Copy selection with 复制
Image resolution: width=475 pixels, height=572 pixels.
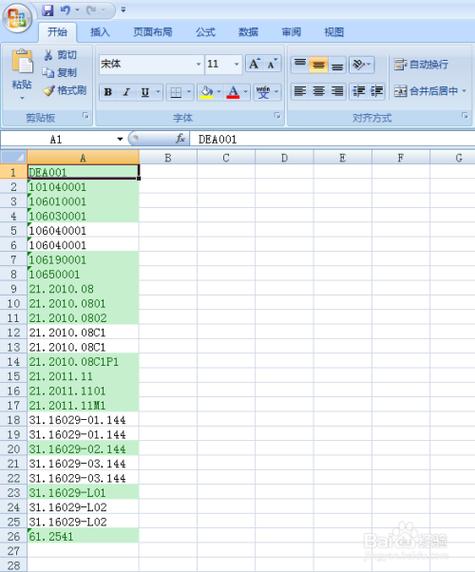(59, 73)
